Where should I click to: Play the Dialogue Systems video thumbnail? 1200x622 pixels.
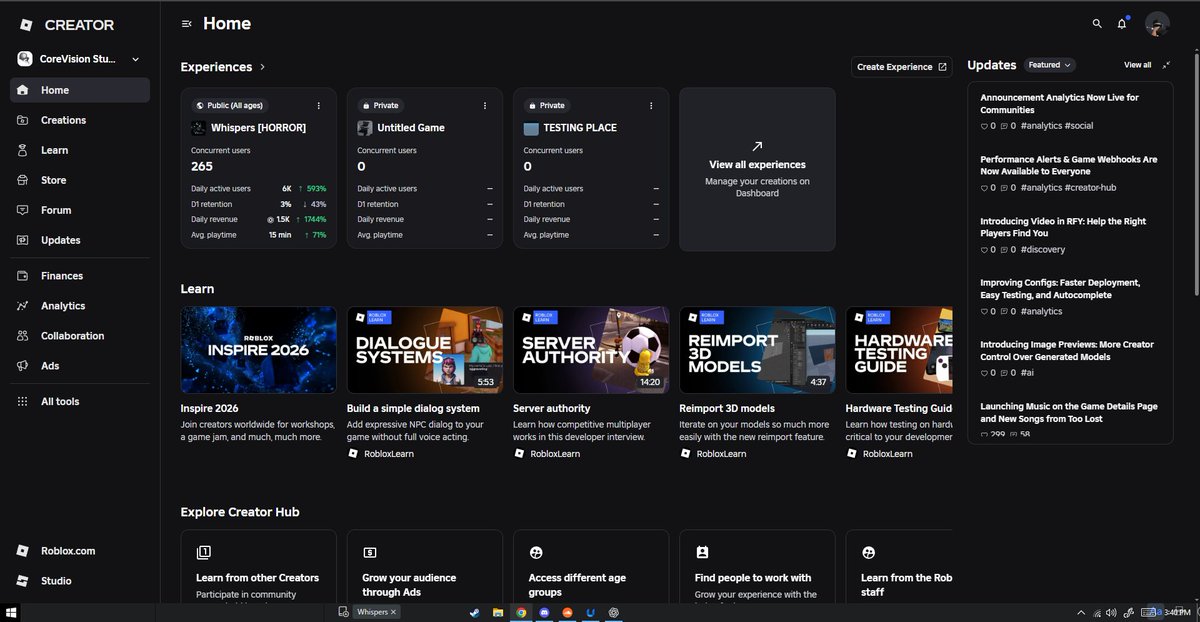click(x=425, y=350)
